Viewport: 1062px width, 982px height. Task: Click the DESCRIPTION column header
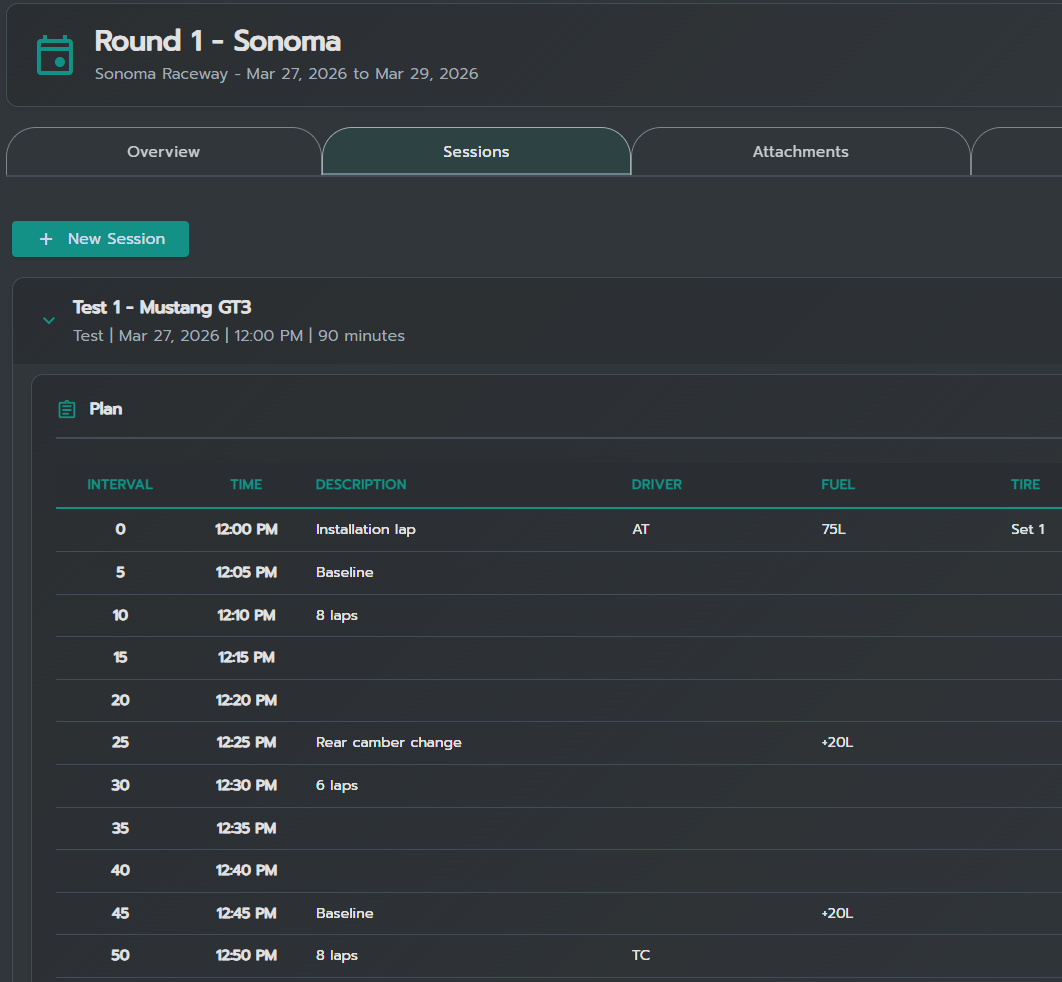pyautogui.click(x=361, y=484)
